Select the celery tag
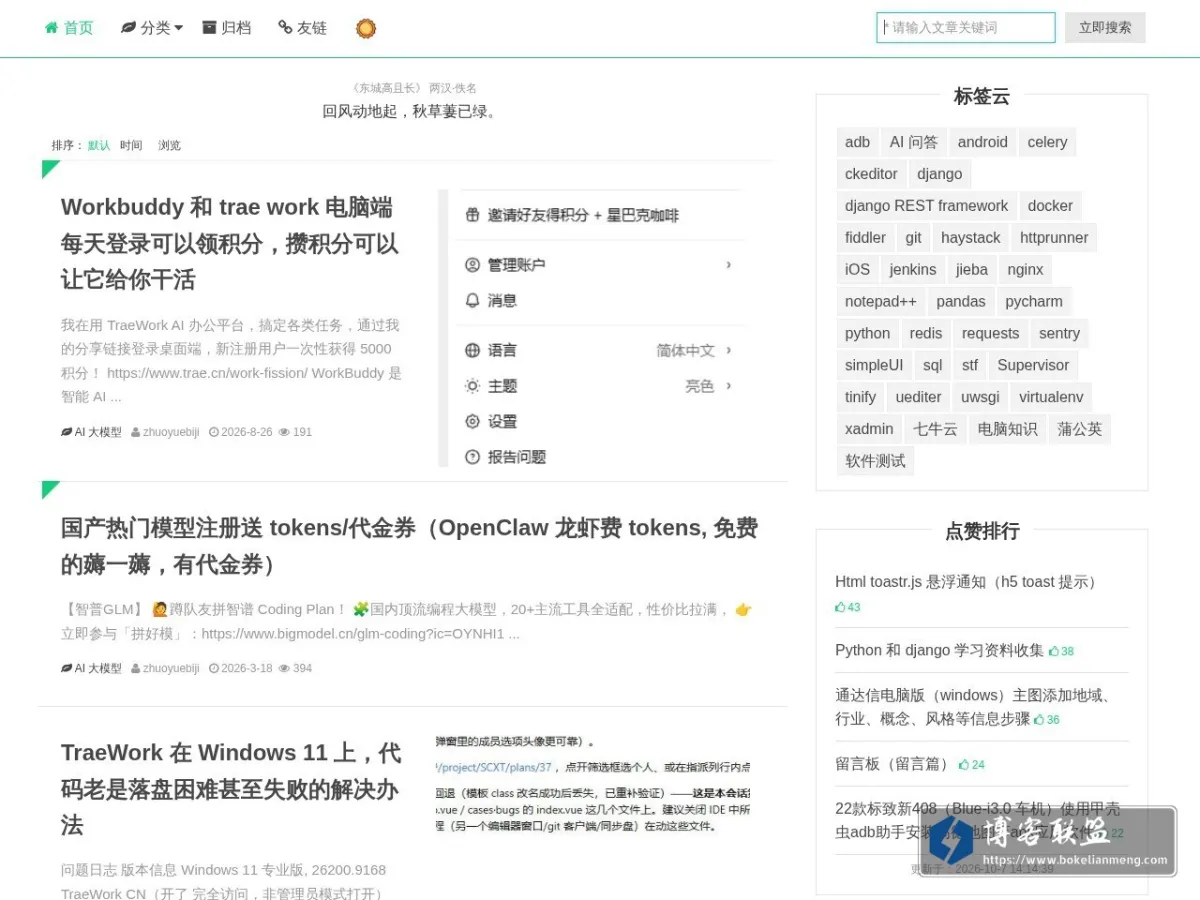Screen dimensions: 1200x900 1047,142
